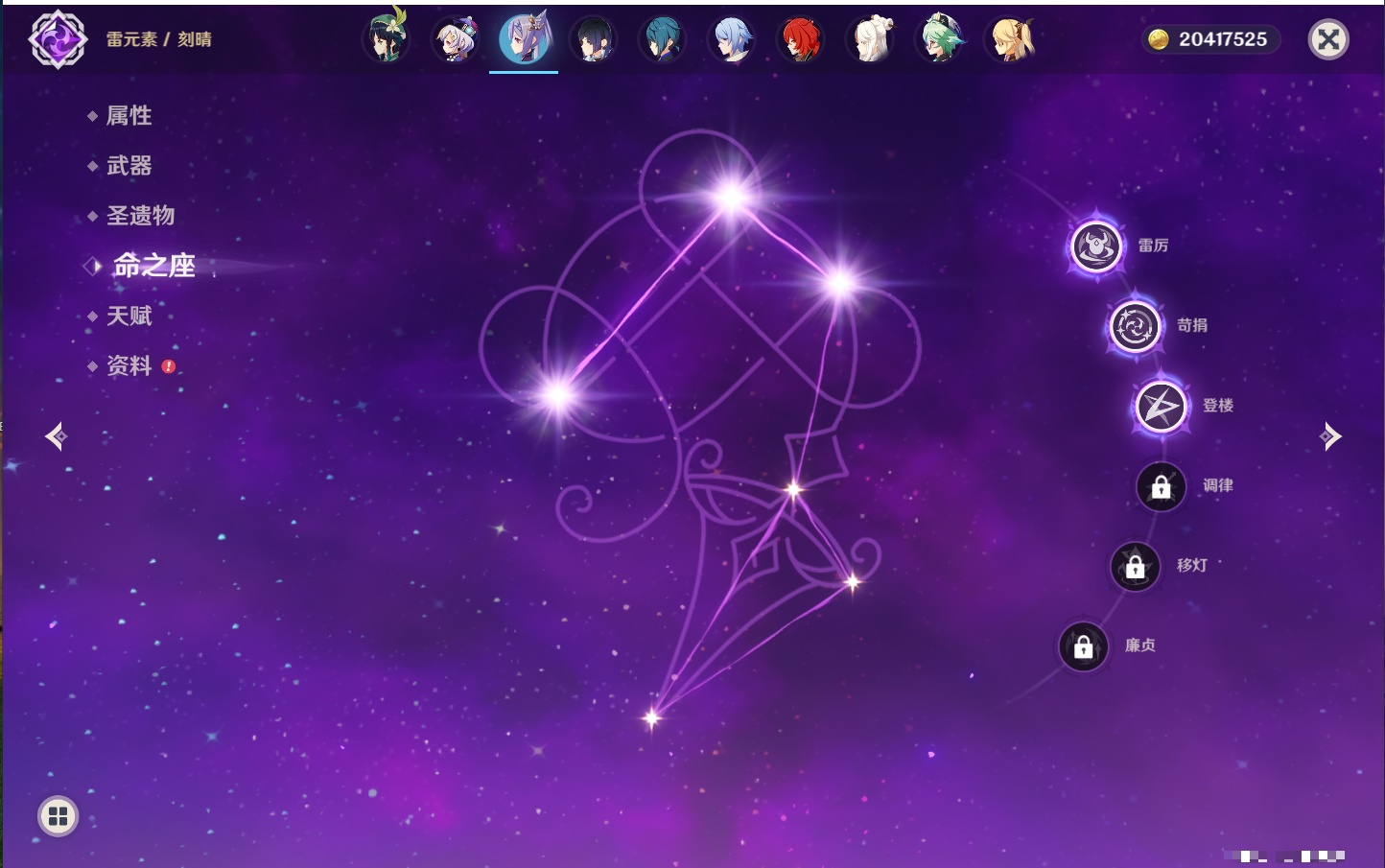
Task: Open the 雷厉 constellation node icon
Action: pyautogui.click(x=1096, y=246)
